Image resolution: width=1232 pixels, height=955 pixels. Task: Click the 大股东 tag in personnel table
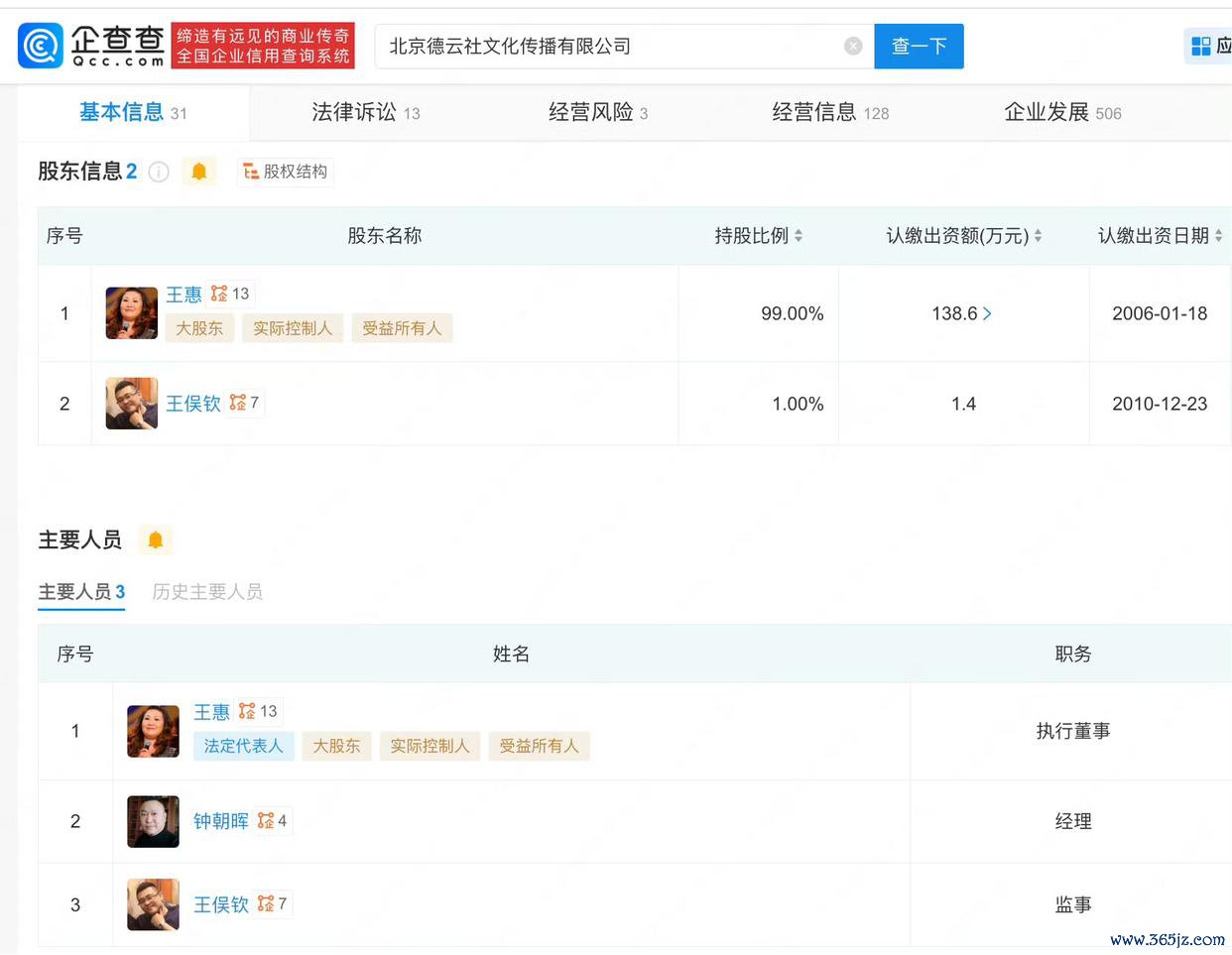click(337, 746)
